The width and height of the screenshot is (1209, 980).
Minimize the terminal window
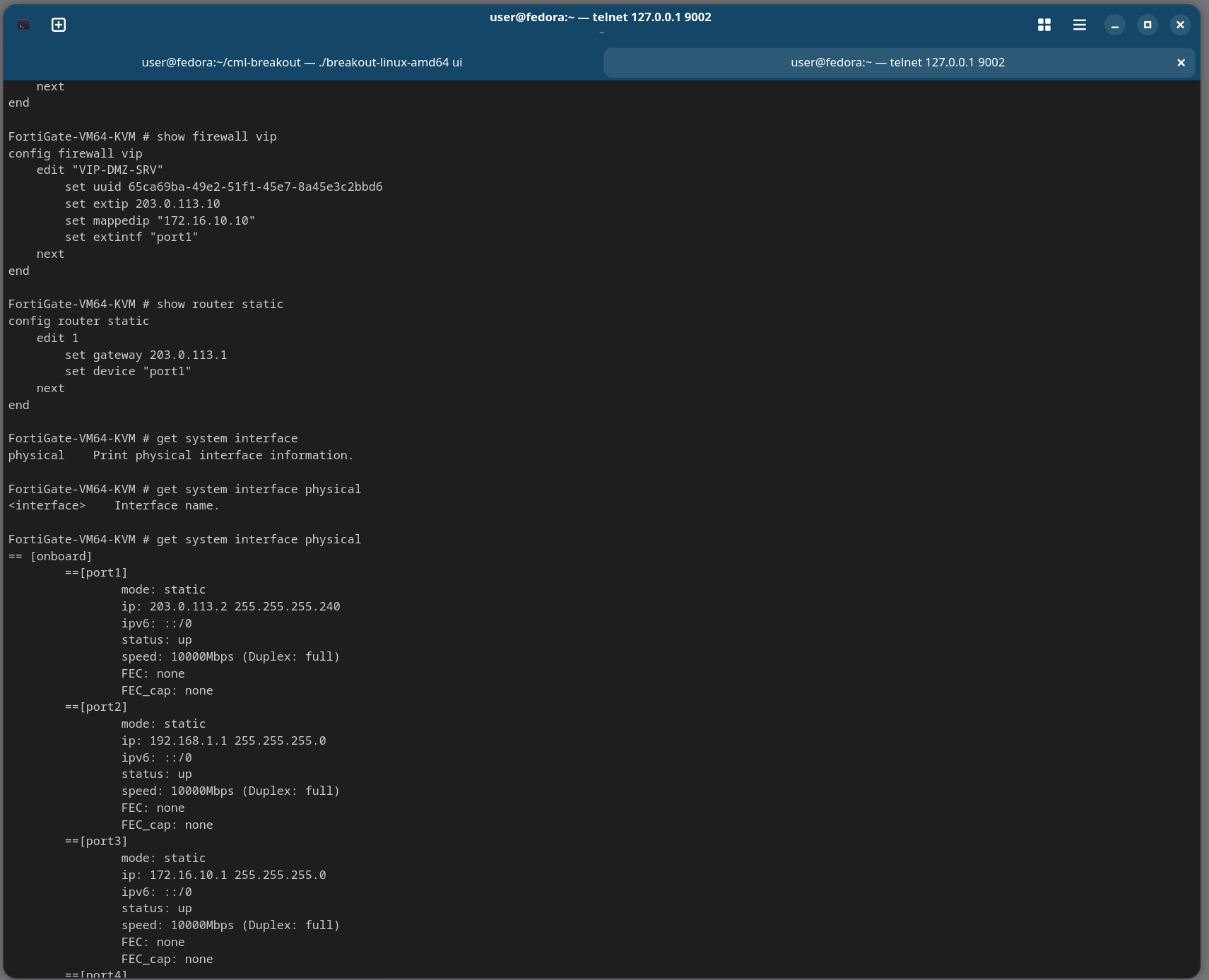point(1115,25)
